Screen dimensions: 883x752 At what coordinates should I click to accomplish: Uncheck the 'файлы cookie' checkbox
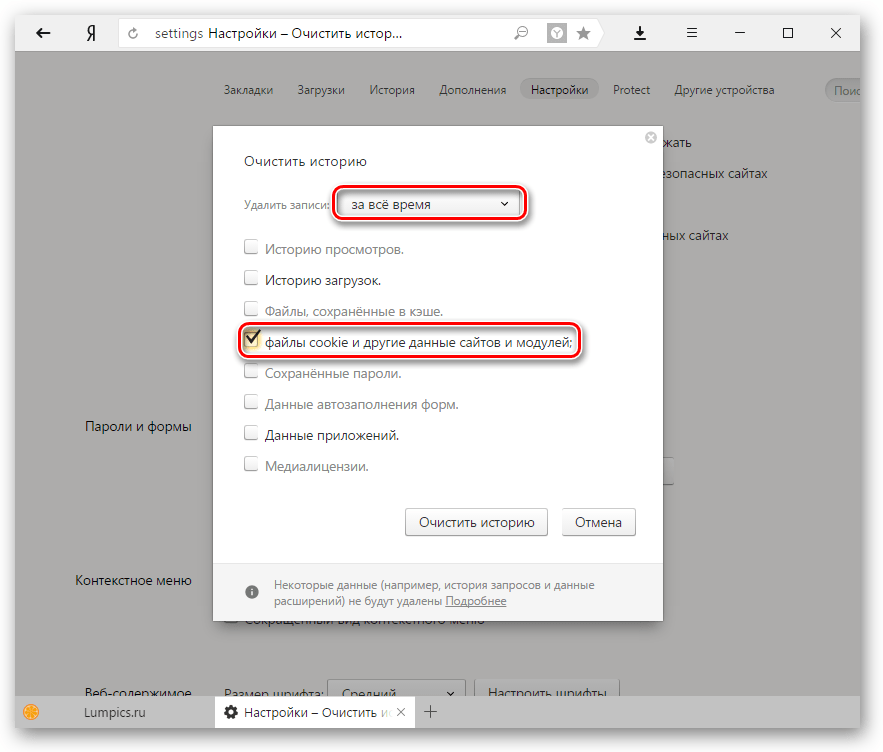click(x=252, y=341)
